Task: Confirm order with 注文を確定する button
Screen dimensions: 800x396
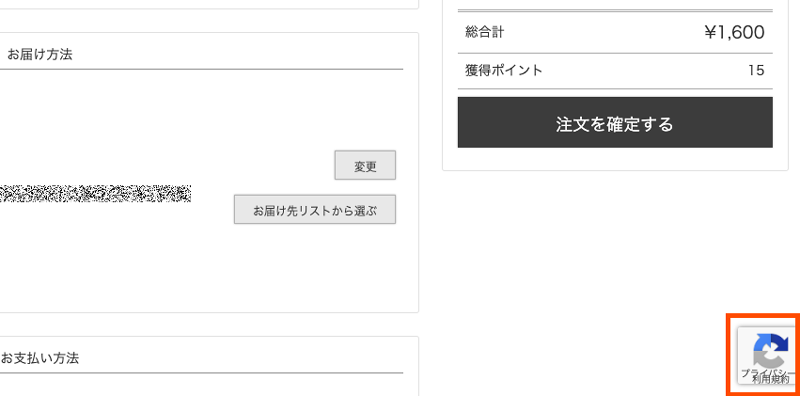Action: (x=615, y=122)
